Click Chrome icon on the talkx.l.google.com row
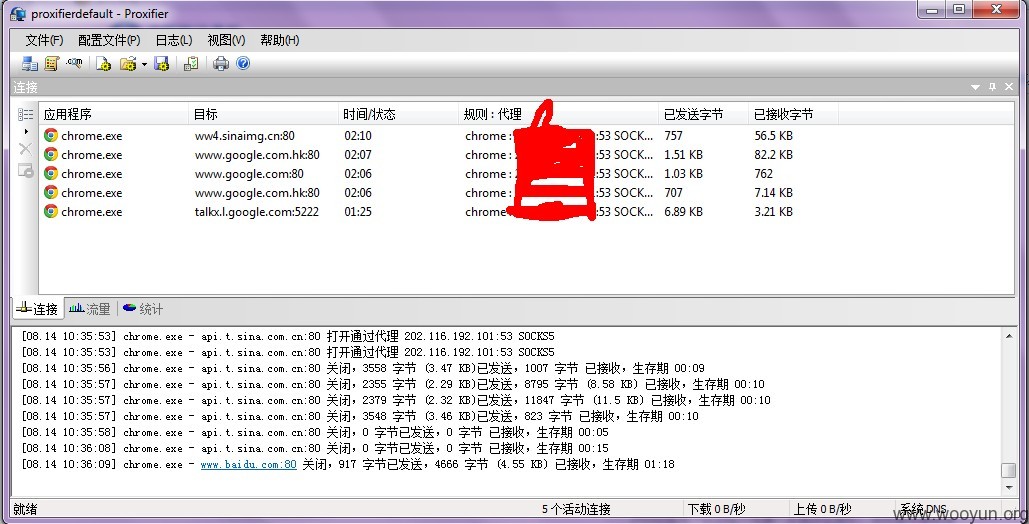The height and width of the screenshot is (524, 1029). 51,211
